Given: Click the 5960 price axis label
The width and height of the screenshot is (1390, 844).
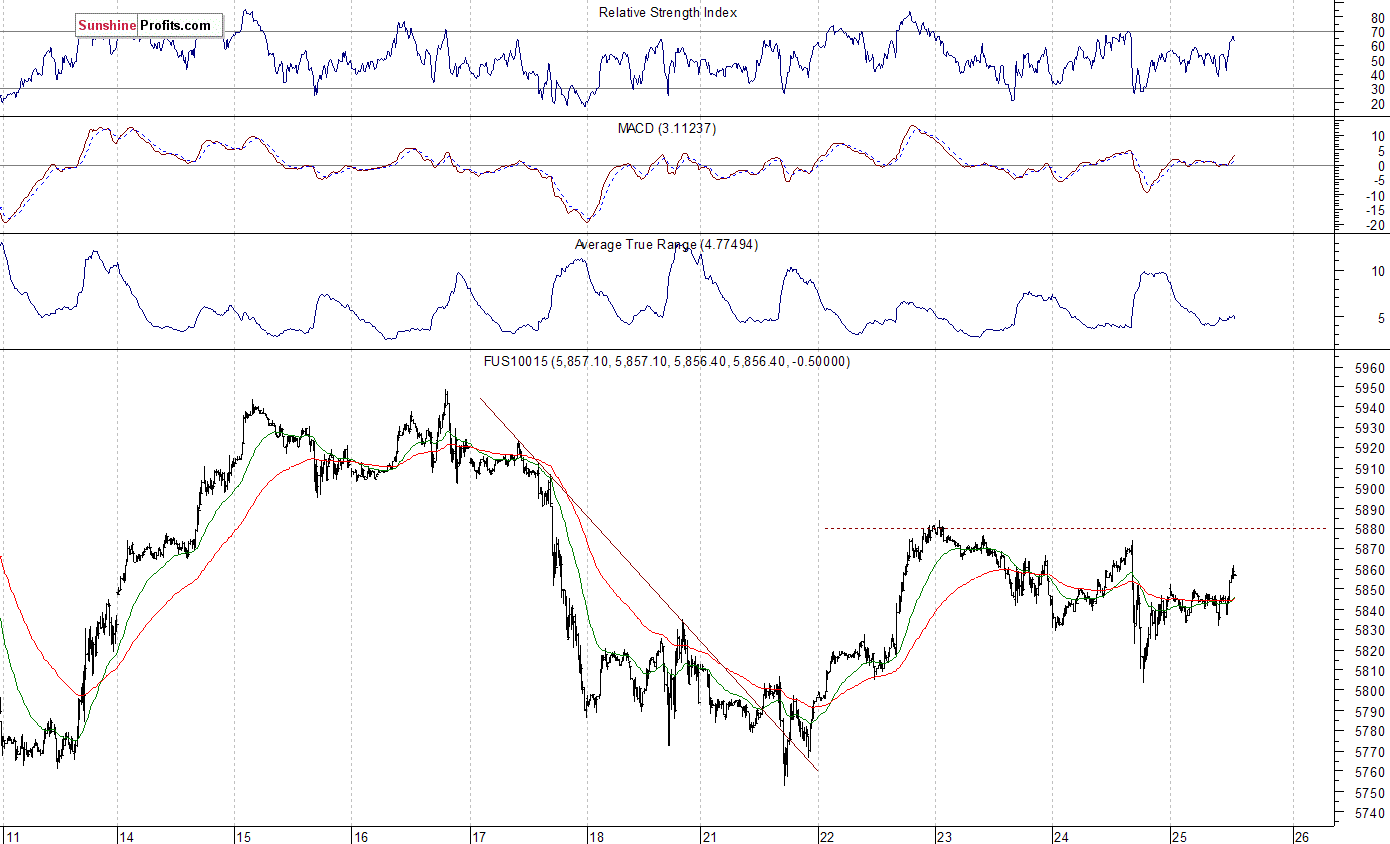Looking at the screenshot, I should point(1370,368).
